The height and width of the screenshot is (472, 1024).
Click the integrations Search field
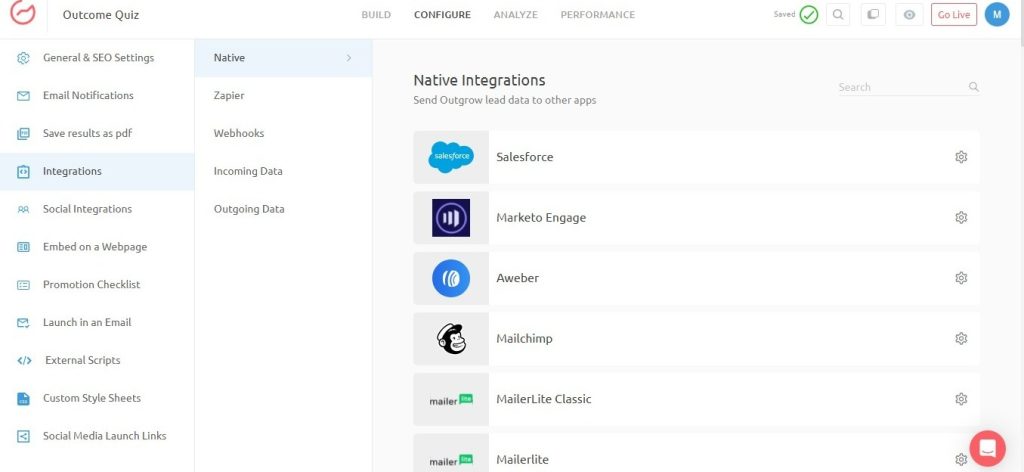[x=900, y=87]
